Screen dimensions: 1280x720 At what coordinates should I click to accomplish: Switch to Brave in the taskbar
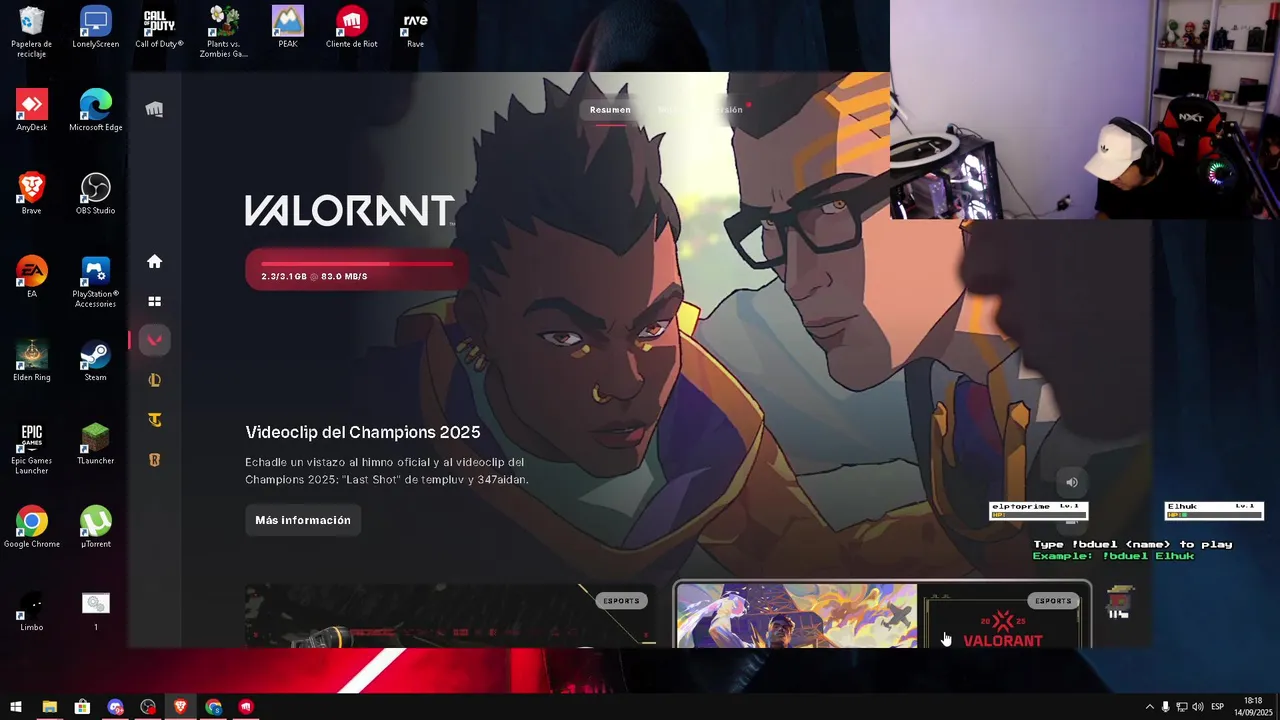[x=181, y=707]
